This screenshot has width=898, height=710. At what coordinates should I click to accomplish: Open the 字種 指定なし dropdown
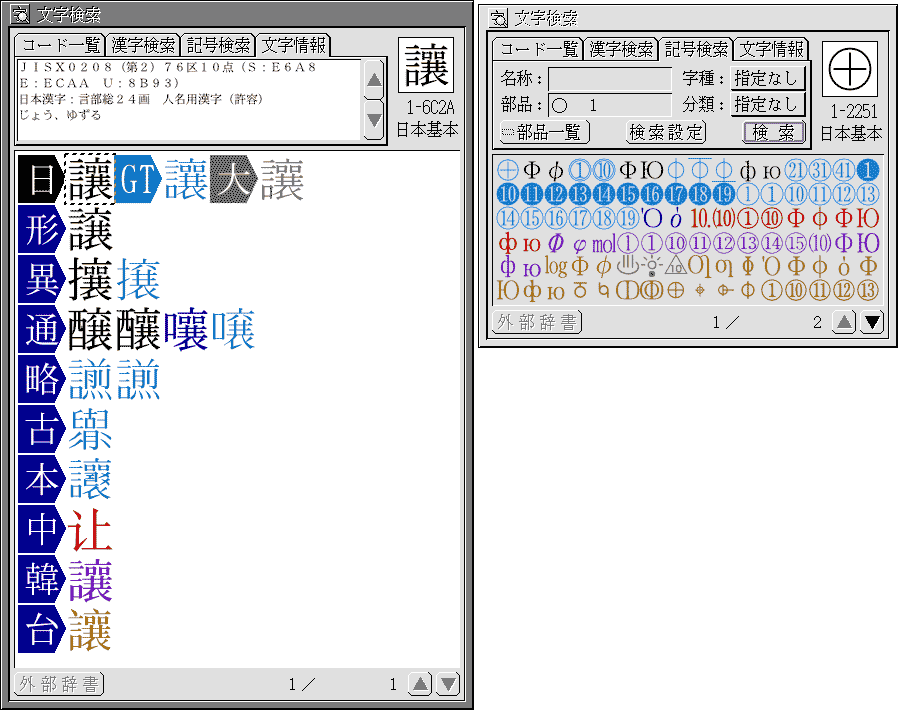click(x=767, y=78)
